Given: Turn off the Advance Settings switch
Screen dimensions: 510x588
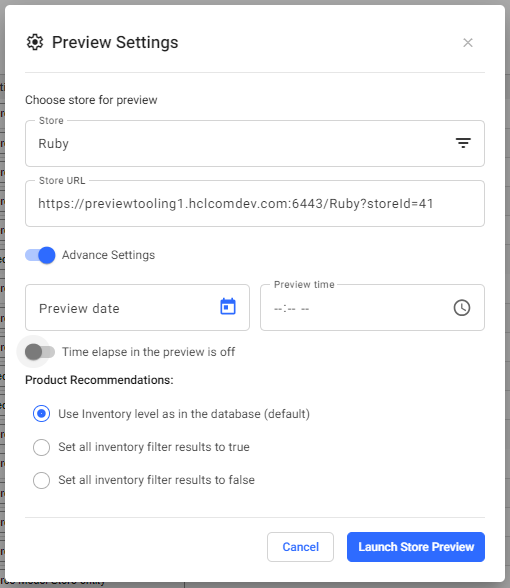Looking at the screenshot, I should click(40, 255).
